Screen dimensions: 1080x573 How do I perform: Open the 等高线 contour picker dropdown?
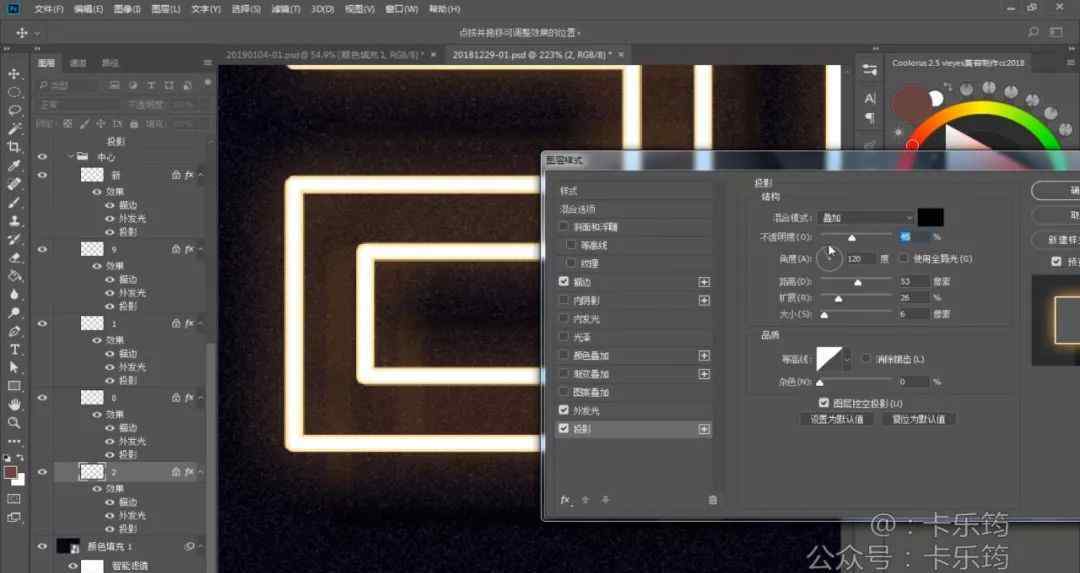847,360
